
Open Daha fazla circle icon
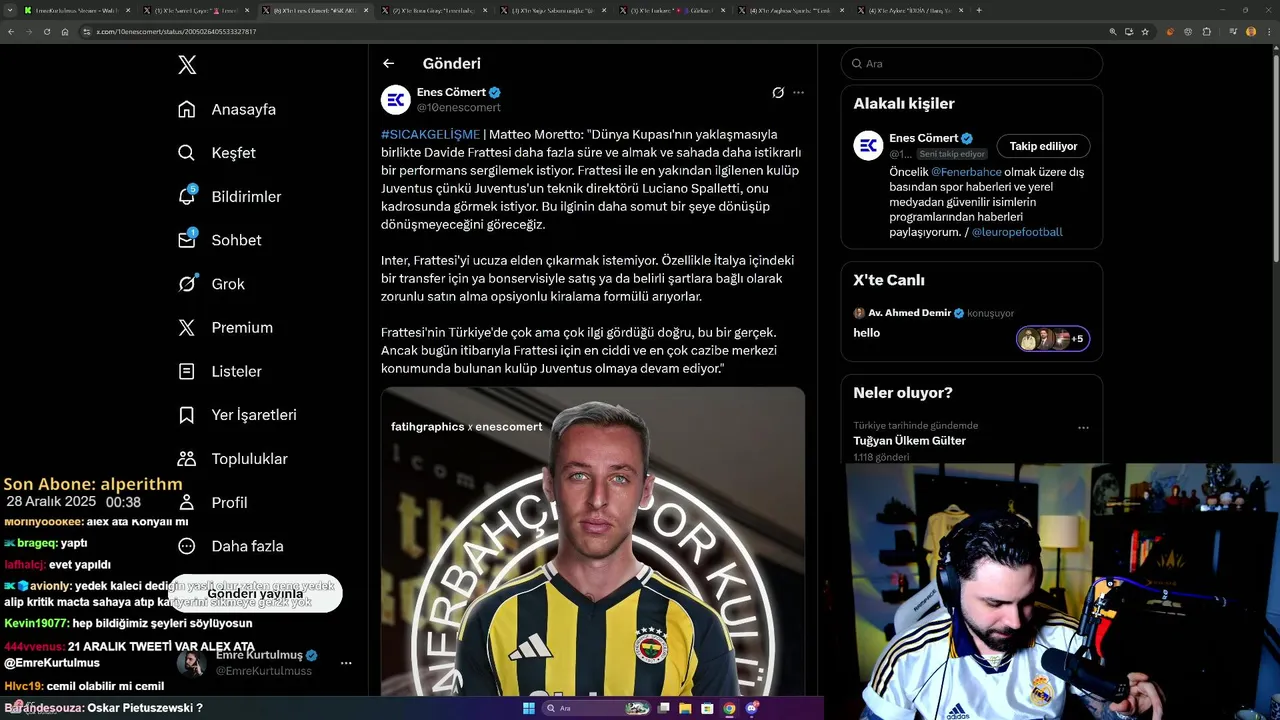187,546
